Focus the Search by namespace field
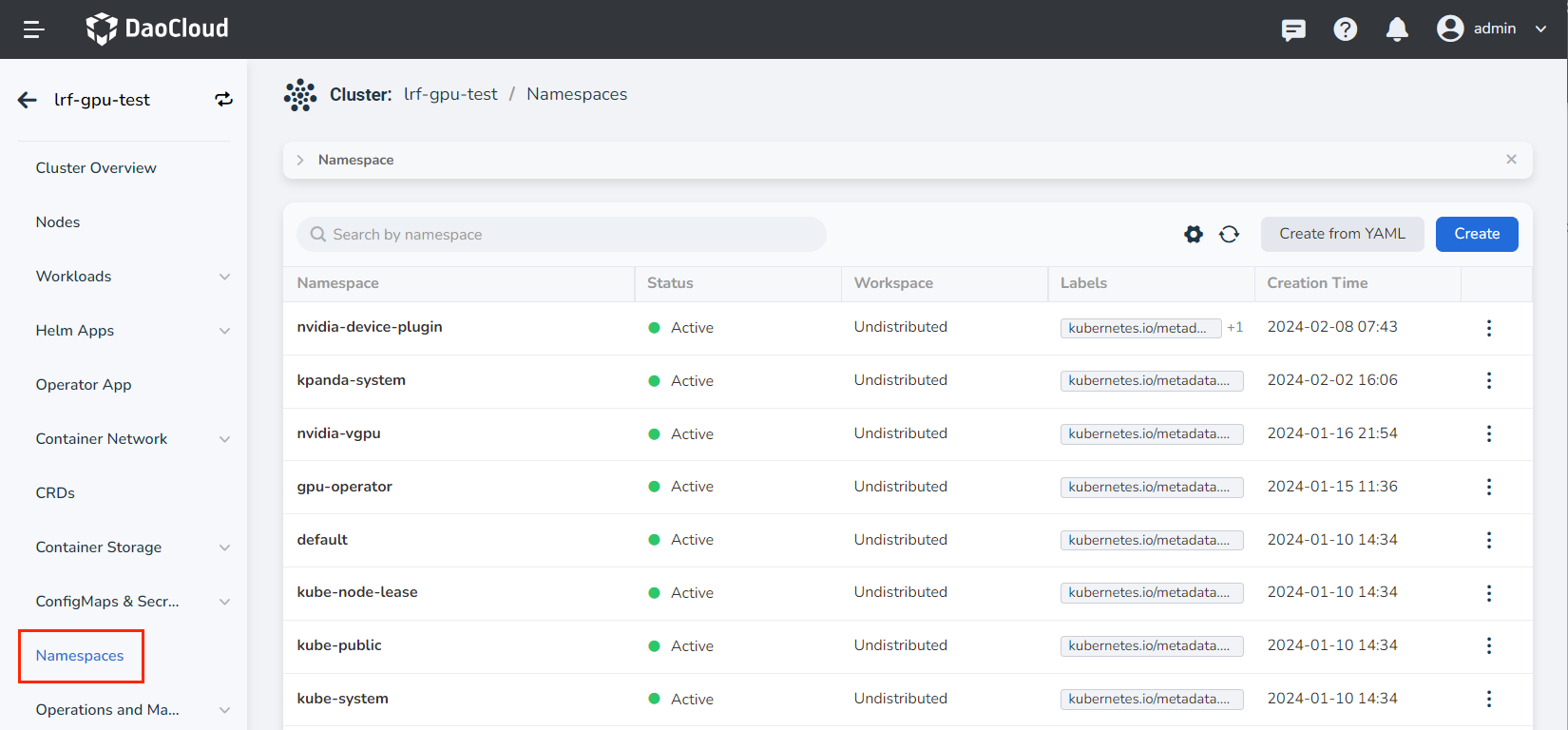Image resolution: width=1568 pixels, height=730 pixels. (570, 235)
